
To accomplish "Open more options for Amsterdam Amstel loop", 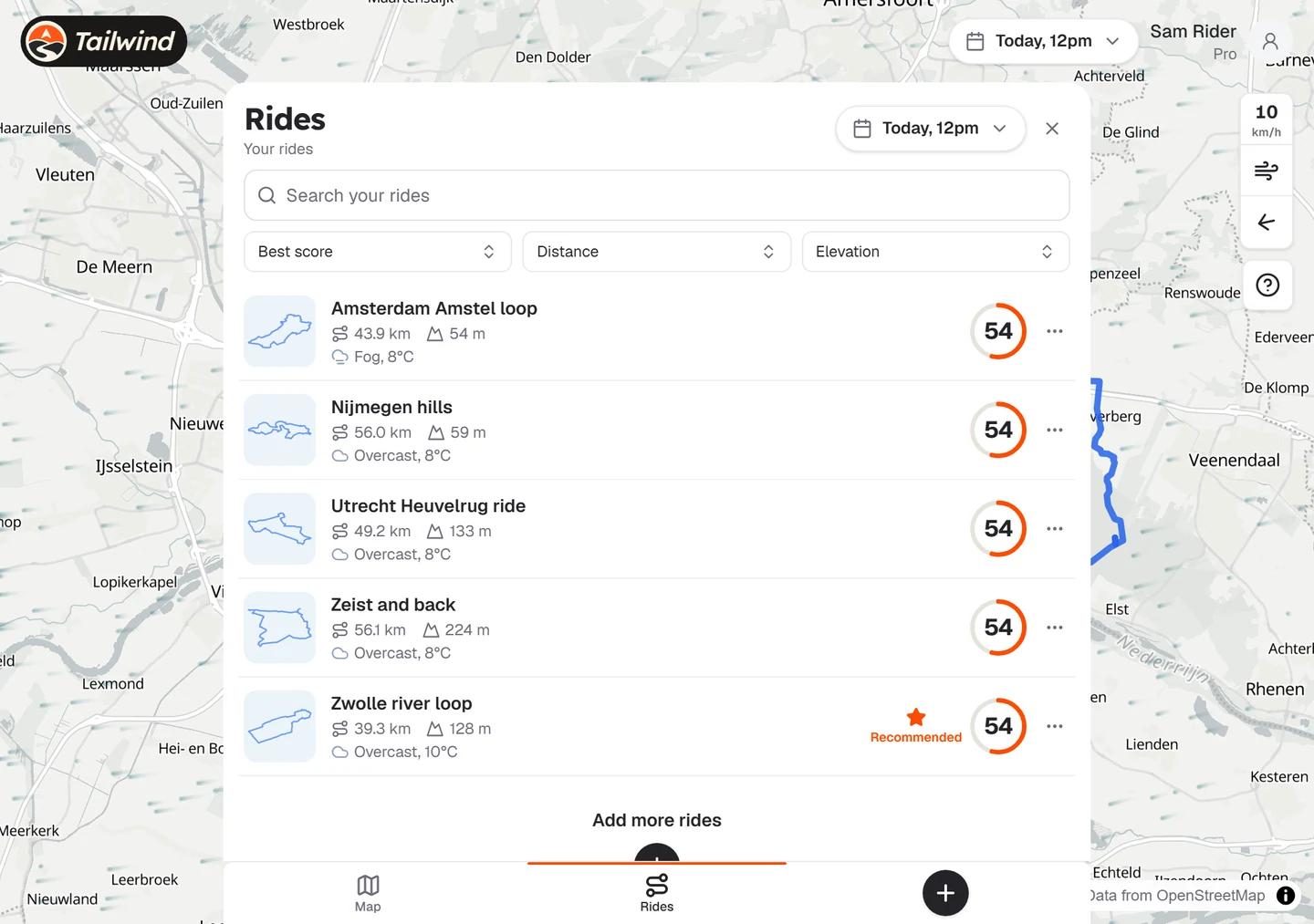I will point(1055,331).
